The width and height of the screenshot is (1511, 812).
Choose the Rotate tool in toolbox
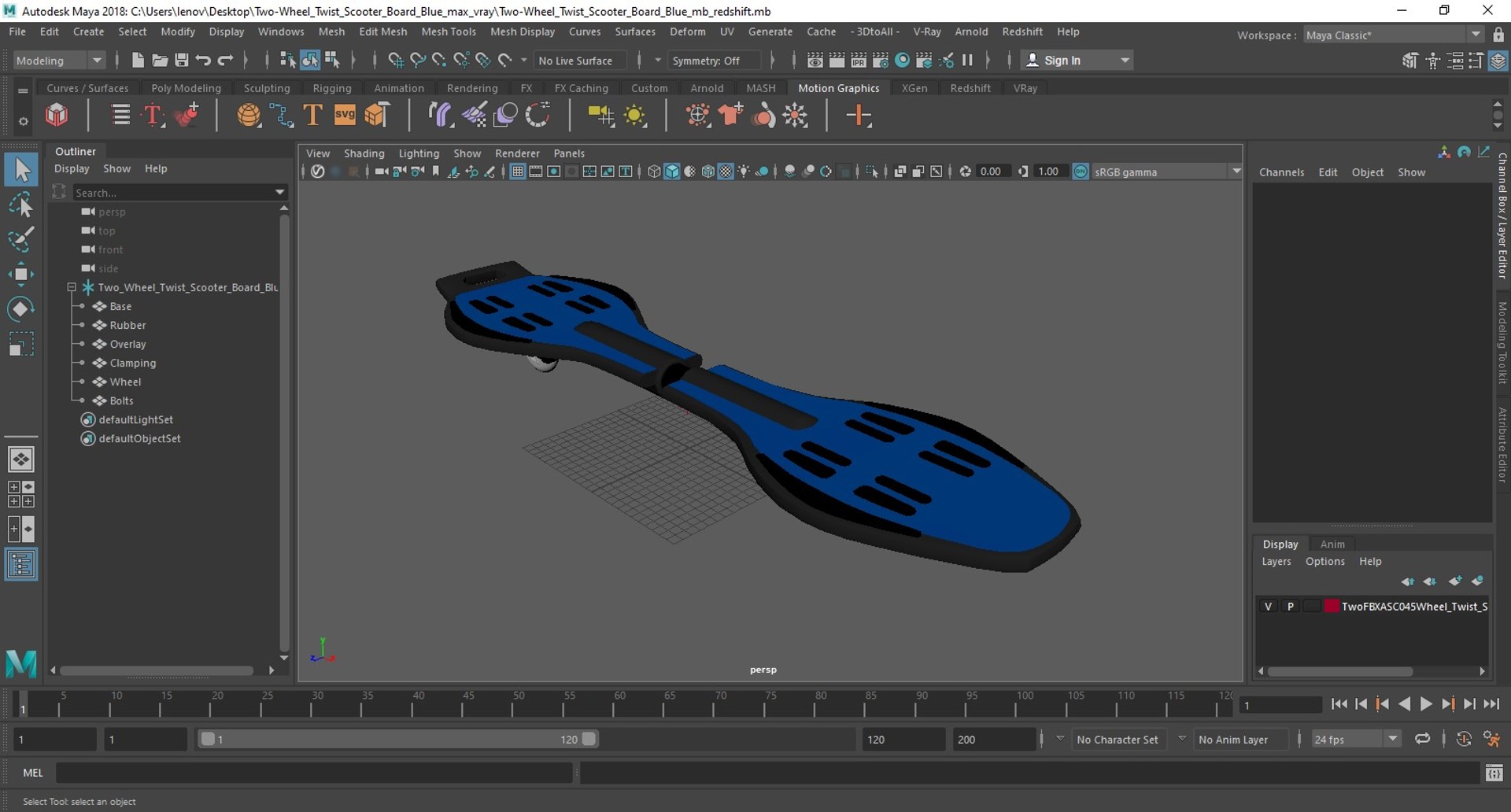point(21,308)
